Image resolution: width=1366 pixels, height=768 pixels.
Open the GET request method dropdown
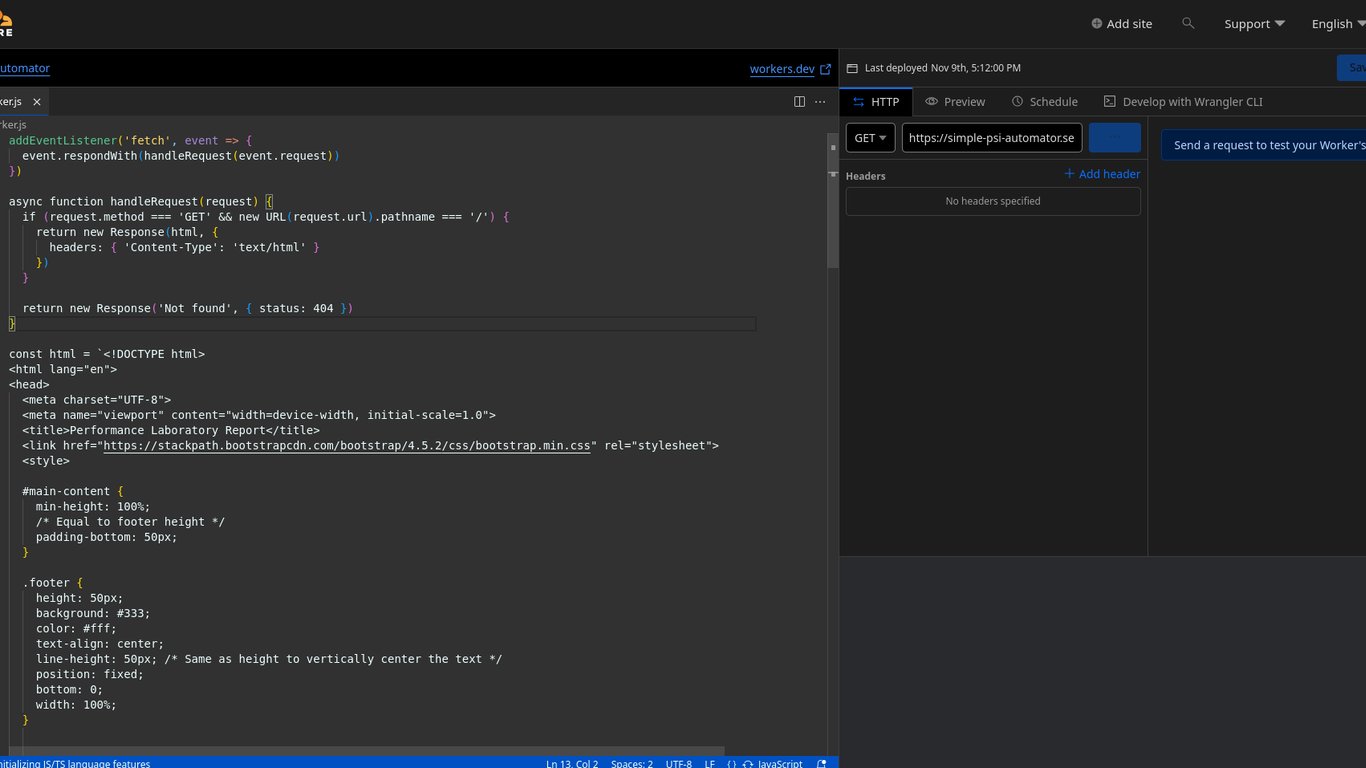pyautogui.click(x=870, y=137)
